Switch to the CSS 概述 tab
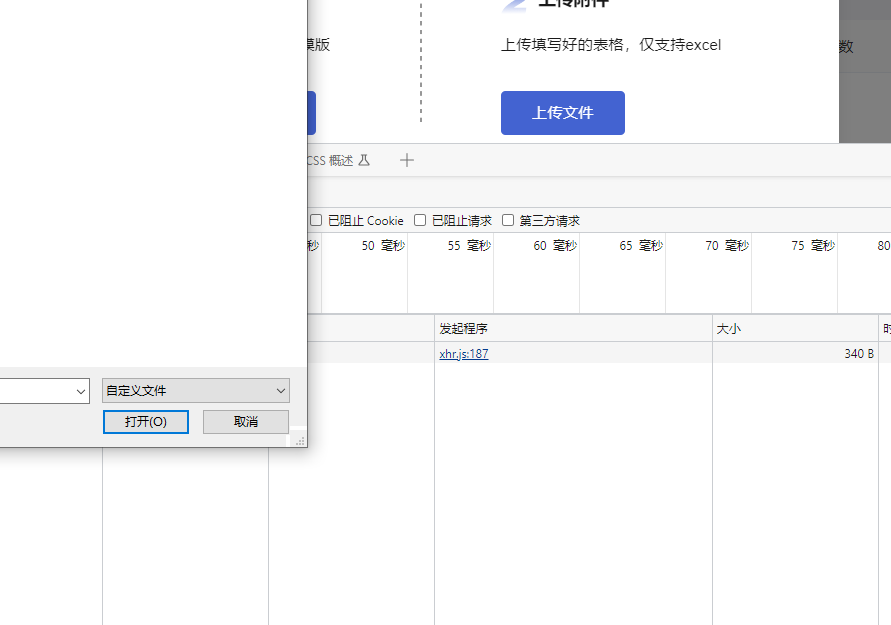The width and height of the screenshot is (891, 625). point(330,160)
